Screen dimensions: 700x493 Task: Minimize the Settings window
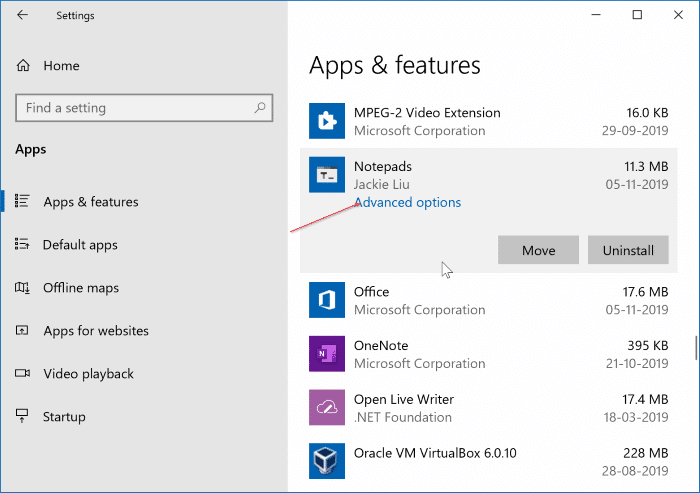click(x=596, y=15)
